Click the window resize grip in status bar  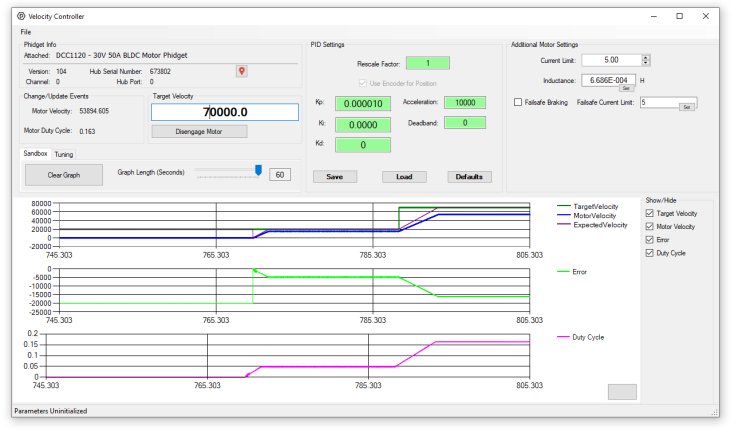click(x=715, y=412)
